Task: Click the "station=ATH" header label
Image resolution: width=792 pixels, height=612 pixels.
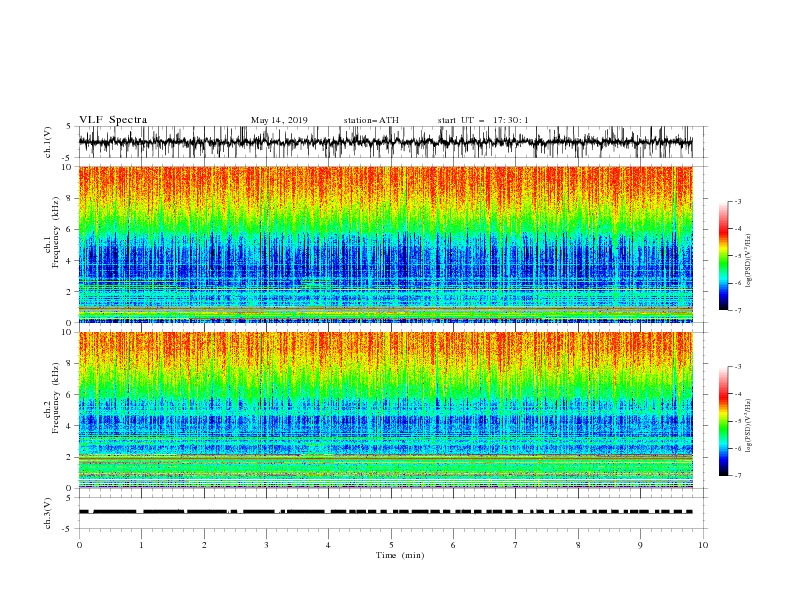Action: pyautogui.click(x=371, y=120)
